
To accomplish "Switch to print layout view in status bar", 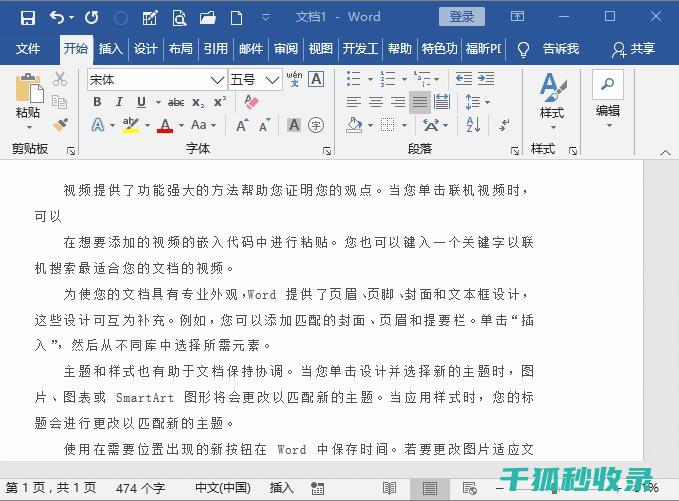I will click(x=430, y=489).
